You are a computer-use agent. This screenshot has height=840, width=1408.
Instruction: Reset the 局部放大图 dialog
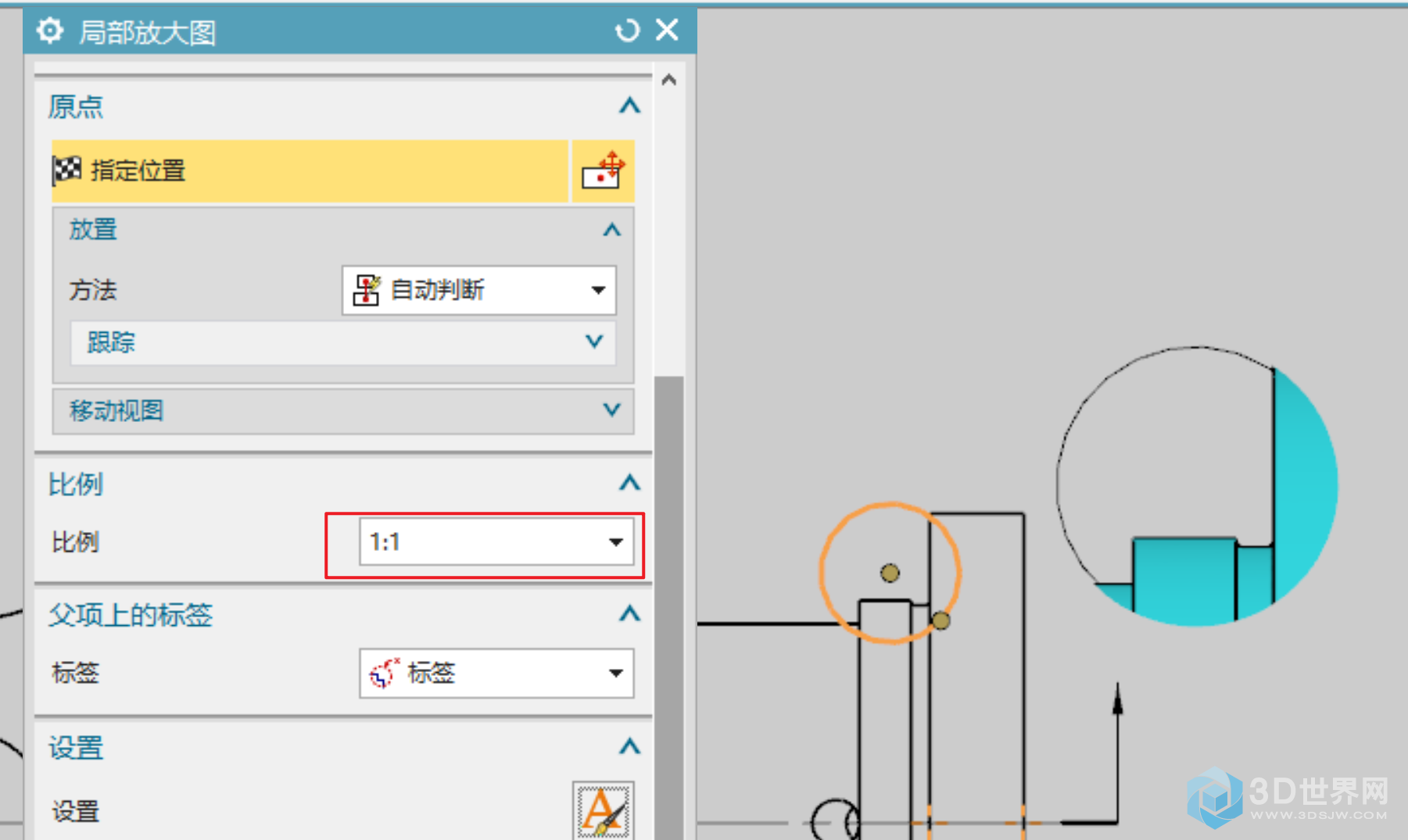coord(627,31)
